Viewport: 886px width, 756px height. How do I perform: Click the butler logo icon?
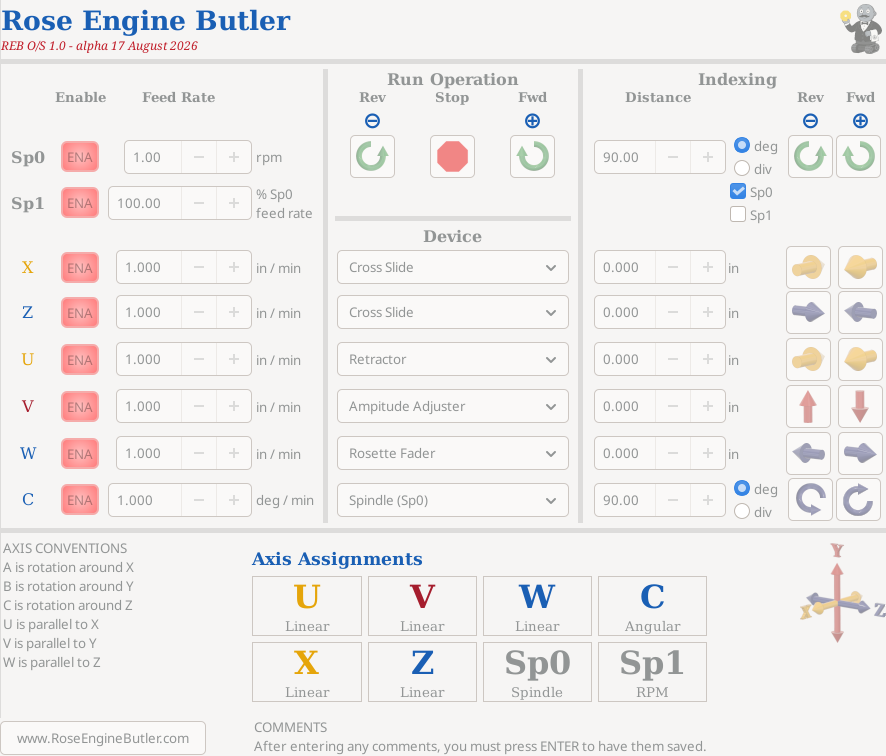[x=862, y=28]
